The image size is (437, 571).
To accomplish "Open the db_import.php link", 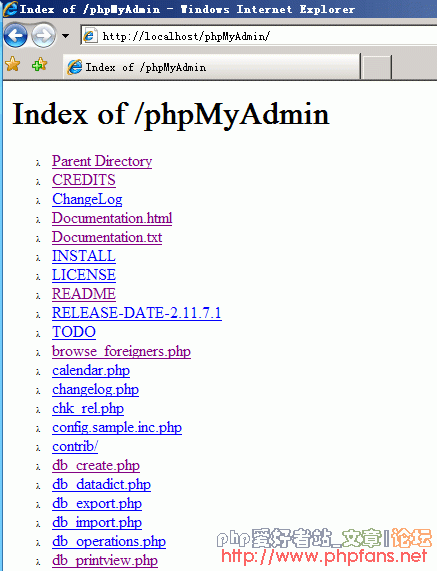I will [97, 523].
